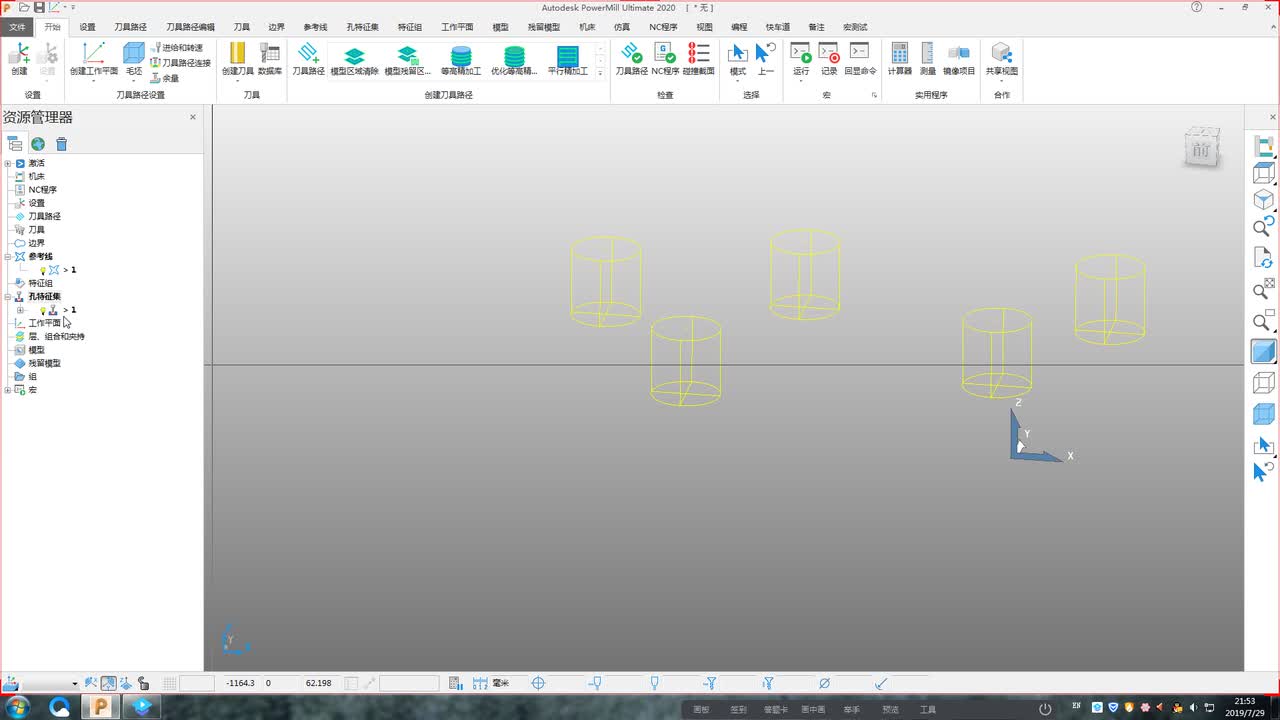Screen dimensions: 1280x720
Task: Click 刀具路径 in the 创建刀具路径 group
Action: 308,59
